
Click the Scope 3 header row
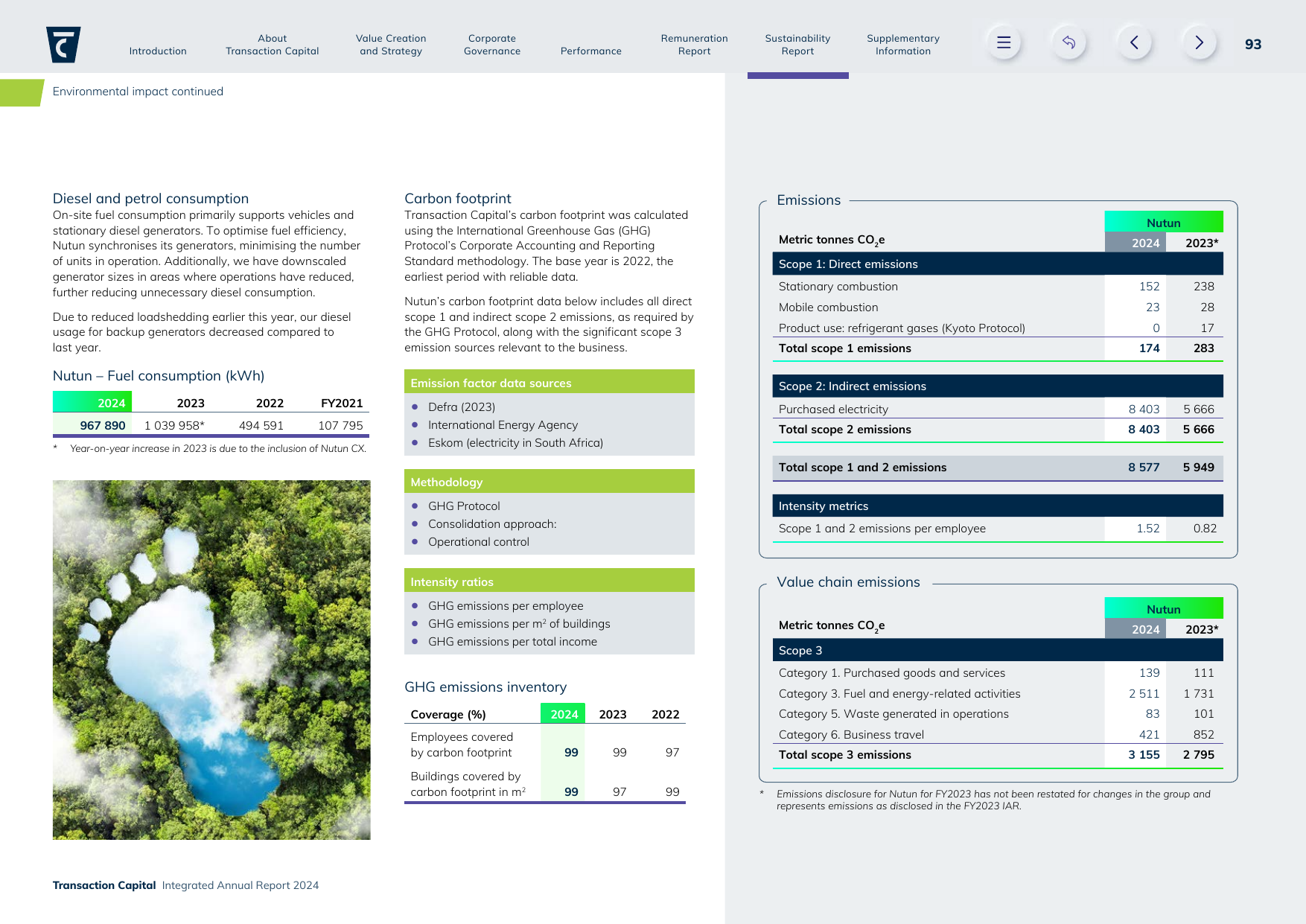tap(998, 651)
